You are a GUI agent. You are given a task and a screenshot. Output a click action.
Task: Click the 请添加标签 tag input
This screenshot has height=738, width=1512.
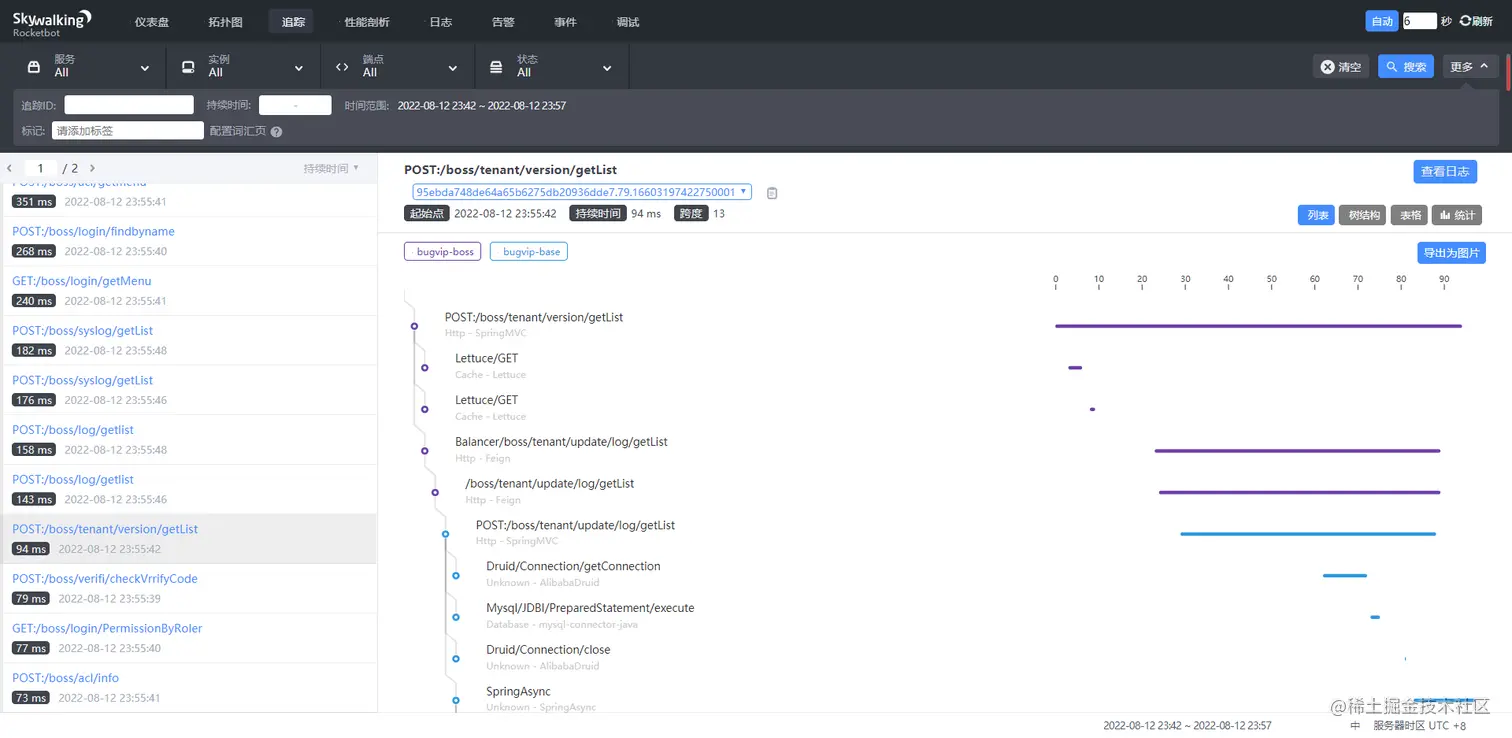128,131
